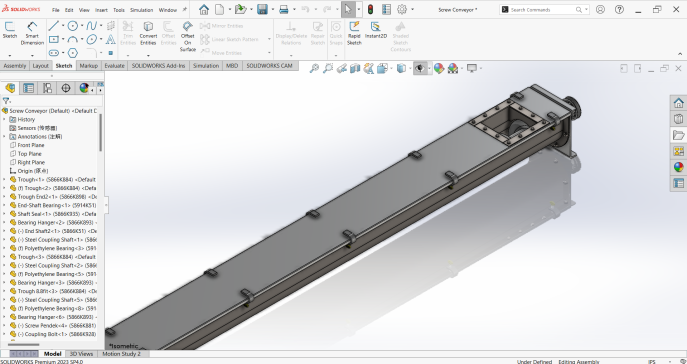Open File Explorer in task pane

tap(679, 135)
